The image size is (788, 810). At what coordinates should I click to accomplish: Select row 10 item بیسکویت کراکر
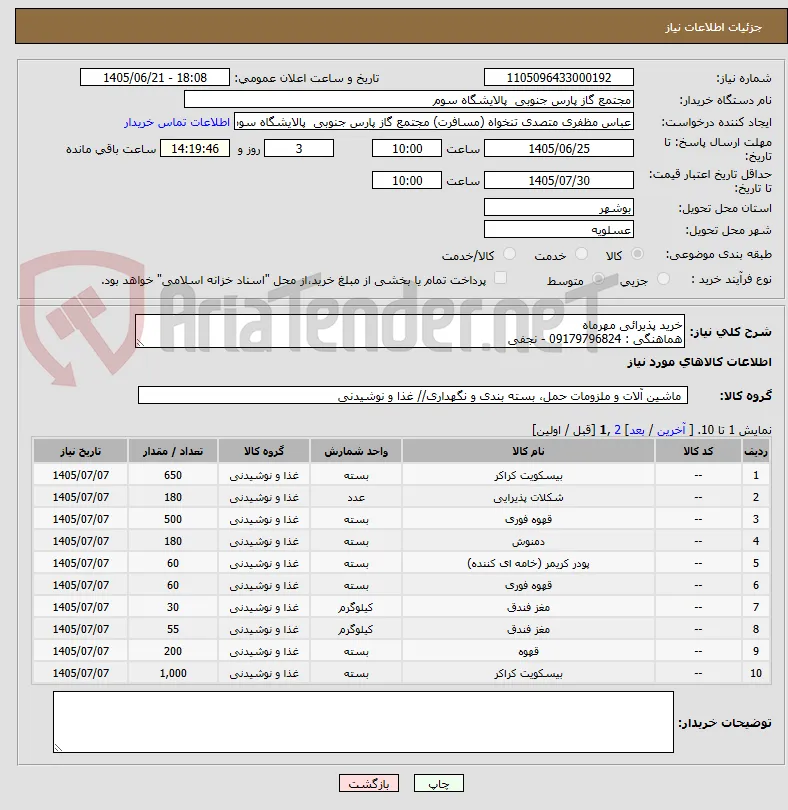(x=528, y=674)
